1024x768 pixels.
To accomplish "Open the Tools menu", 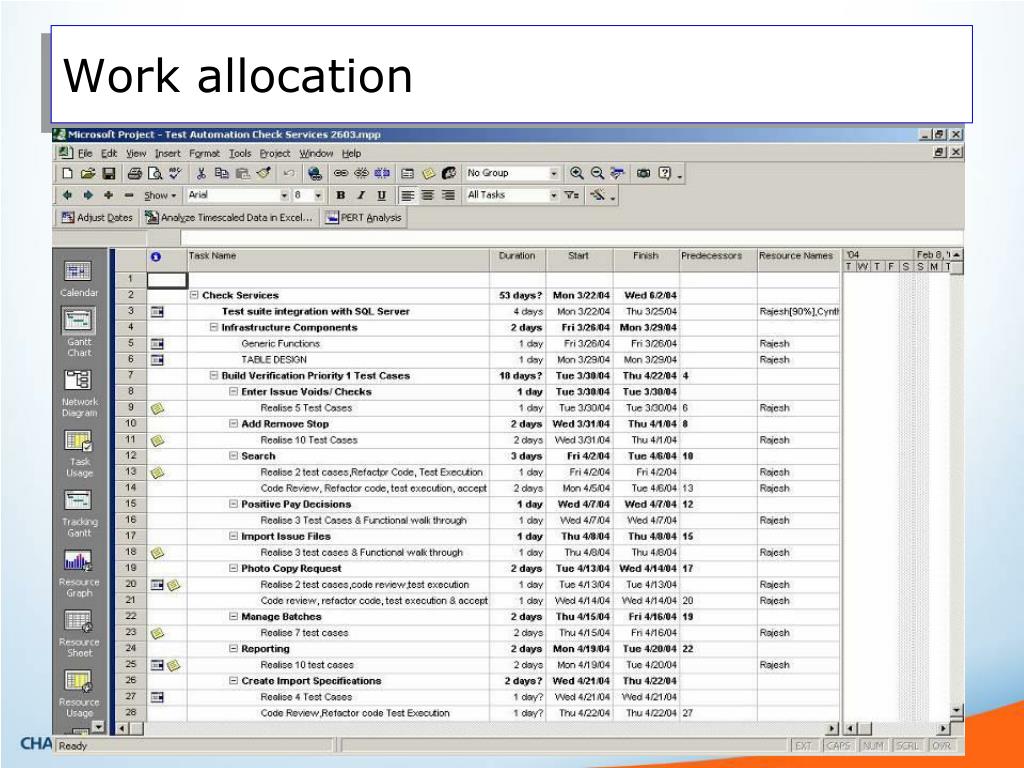I will 240,153.
